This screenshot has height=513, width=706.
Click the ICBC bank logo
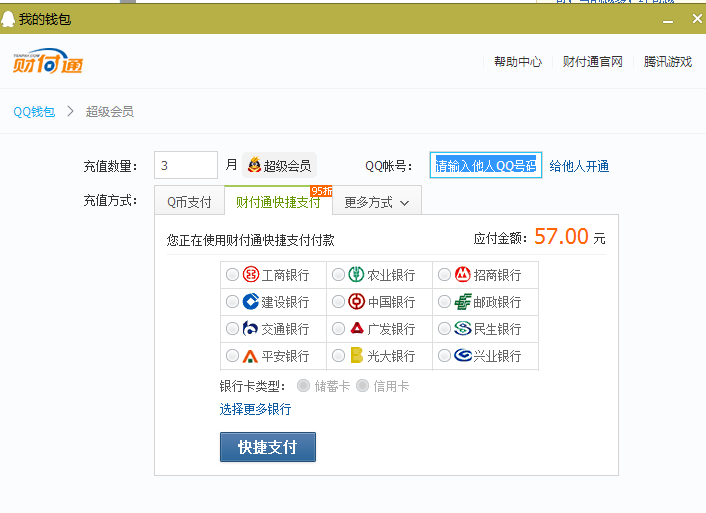point(251,274)
